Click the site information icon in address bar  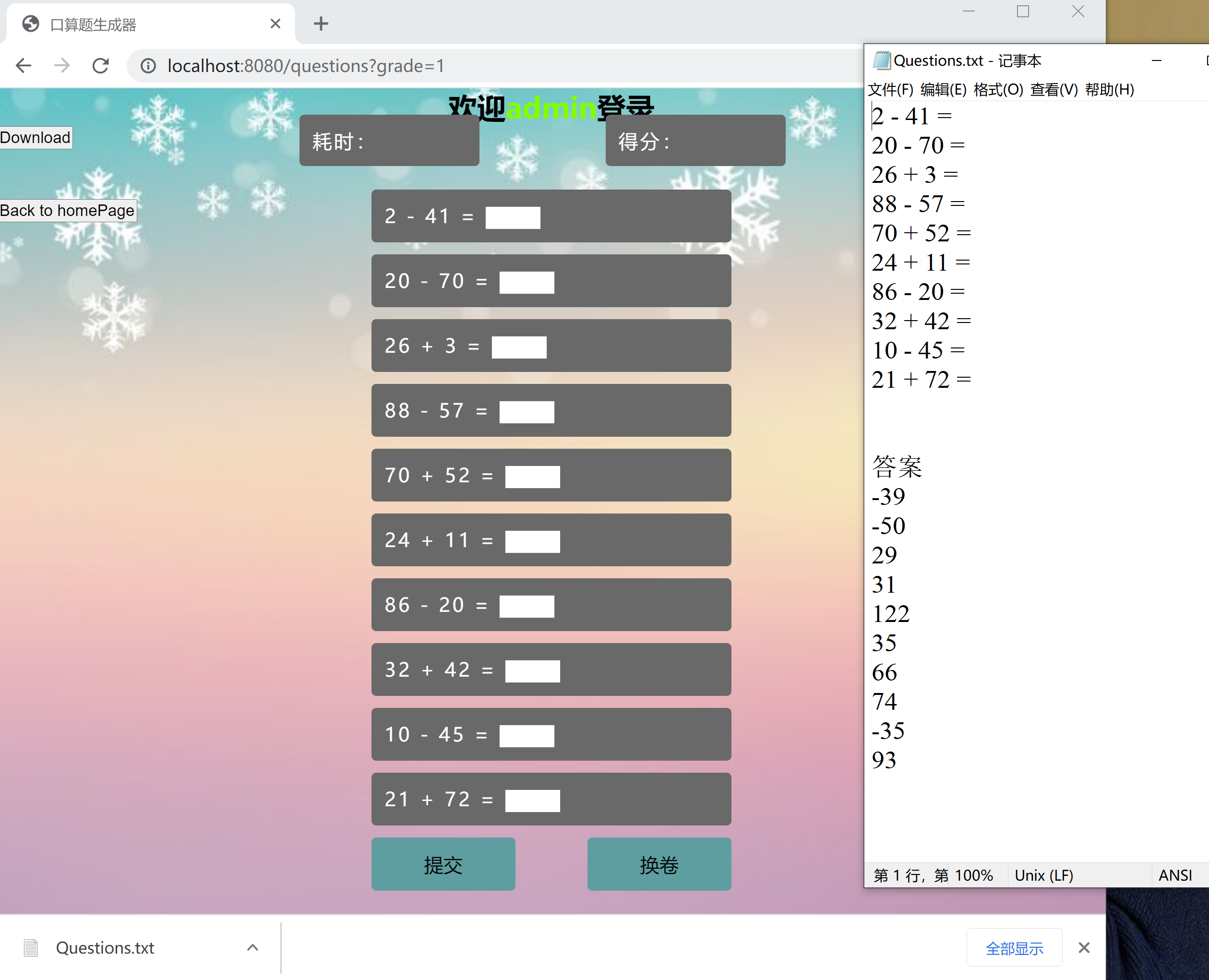(148, 66)
